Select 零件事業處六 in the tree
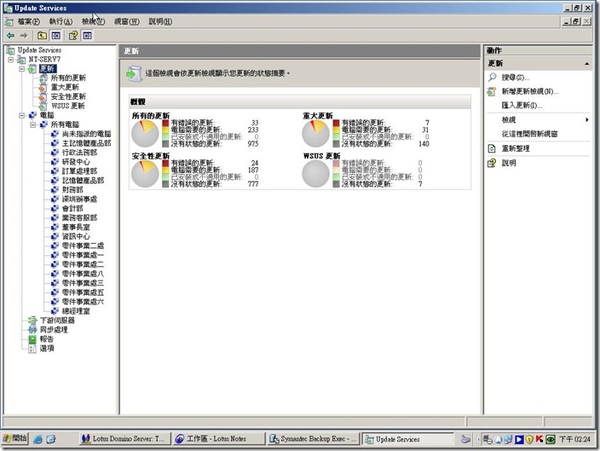The height and width of the screenshot is (451, 600). [x=83, y=302]
